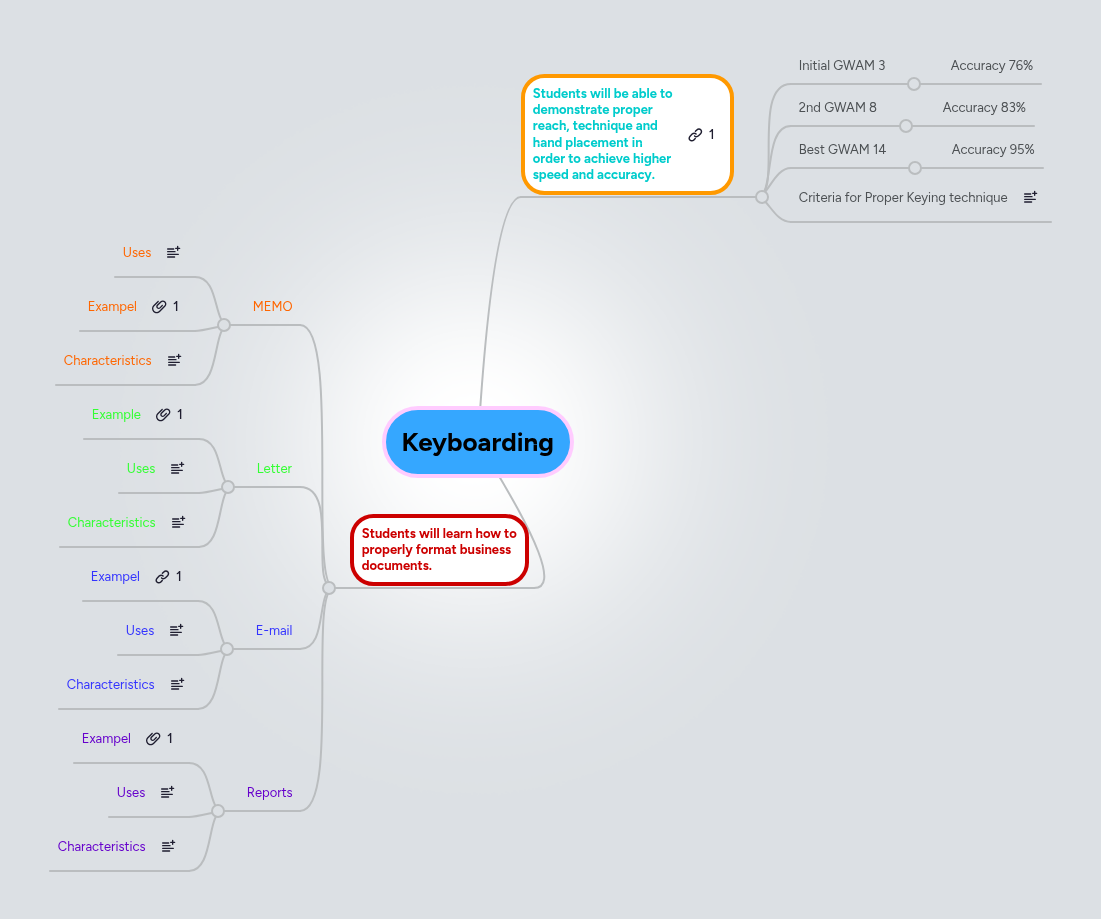Image resolution: width=1101 pixels, height=919 pixels.
Task: Open the notes icon beside Reports Uses
Action: click(x=167, y=793)
